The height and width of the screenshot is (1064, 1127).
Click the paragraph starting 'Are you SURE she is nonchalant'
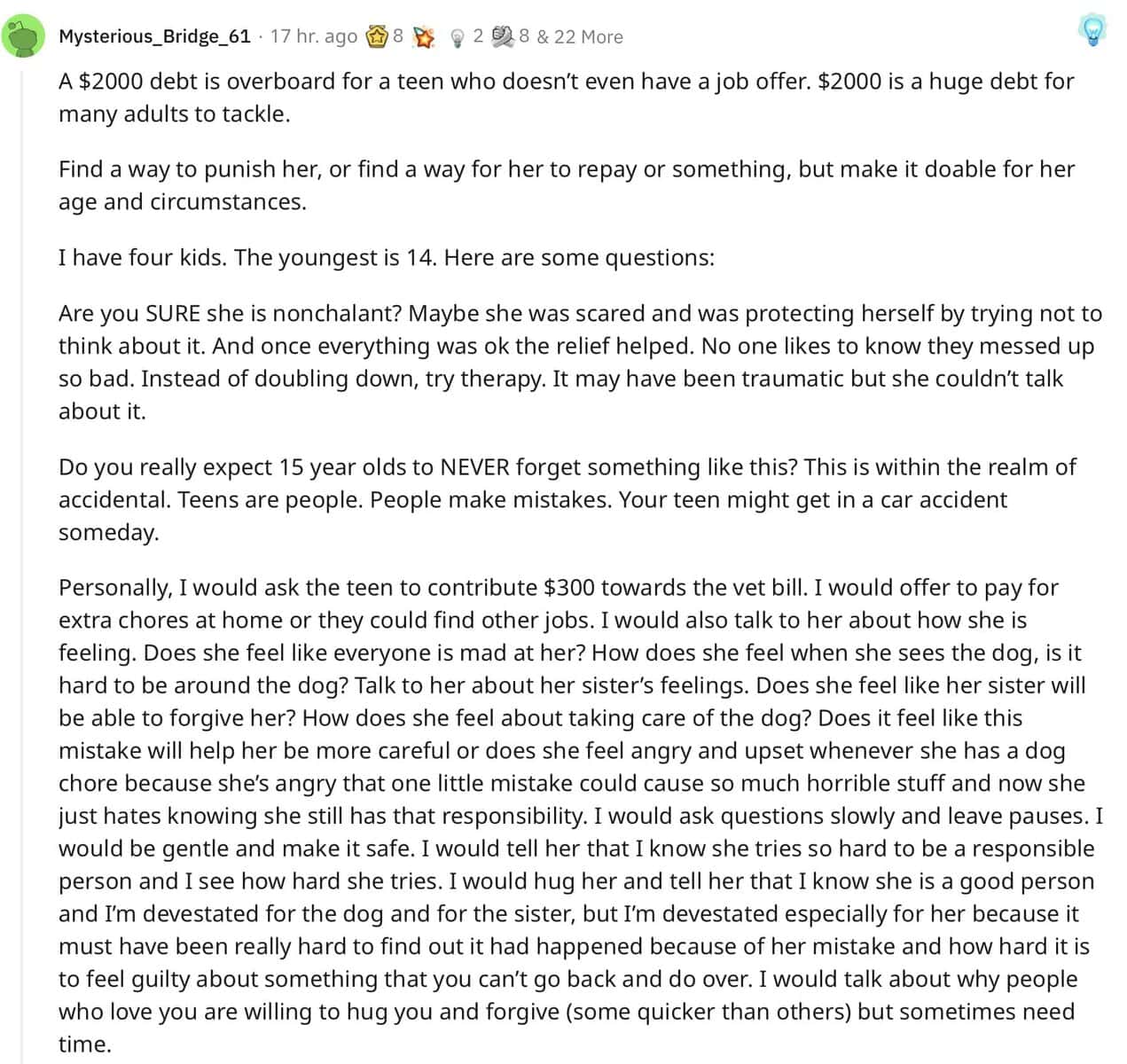click(580, 362)
